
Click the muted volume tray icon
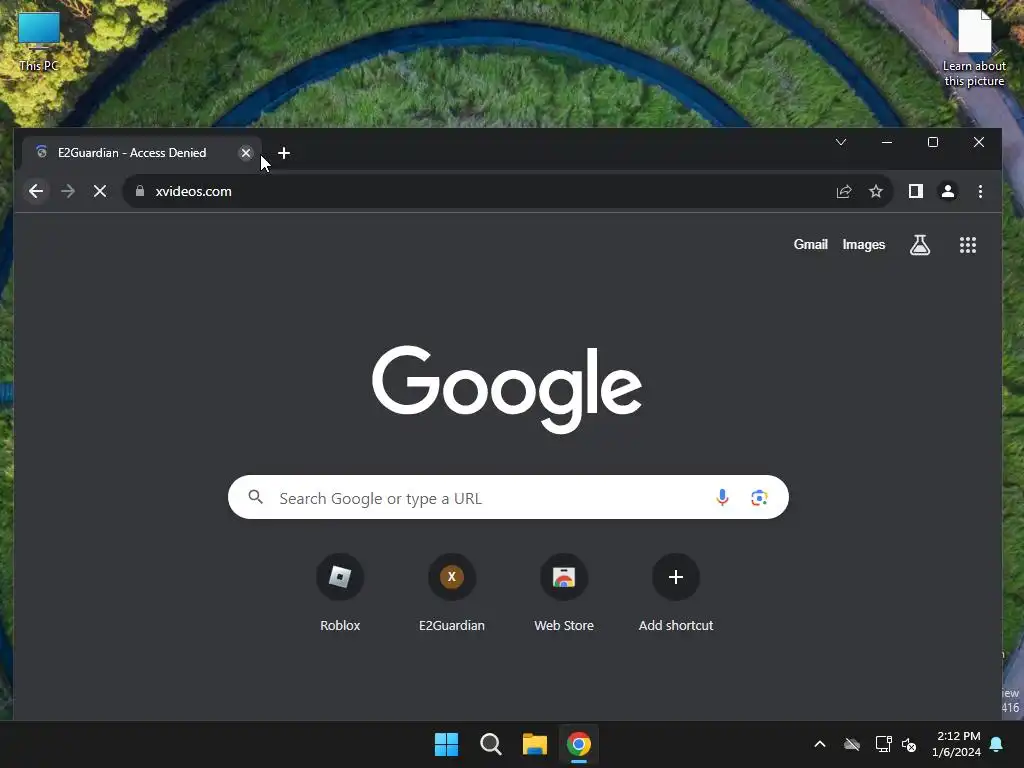908,744
